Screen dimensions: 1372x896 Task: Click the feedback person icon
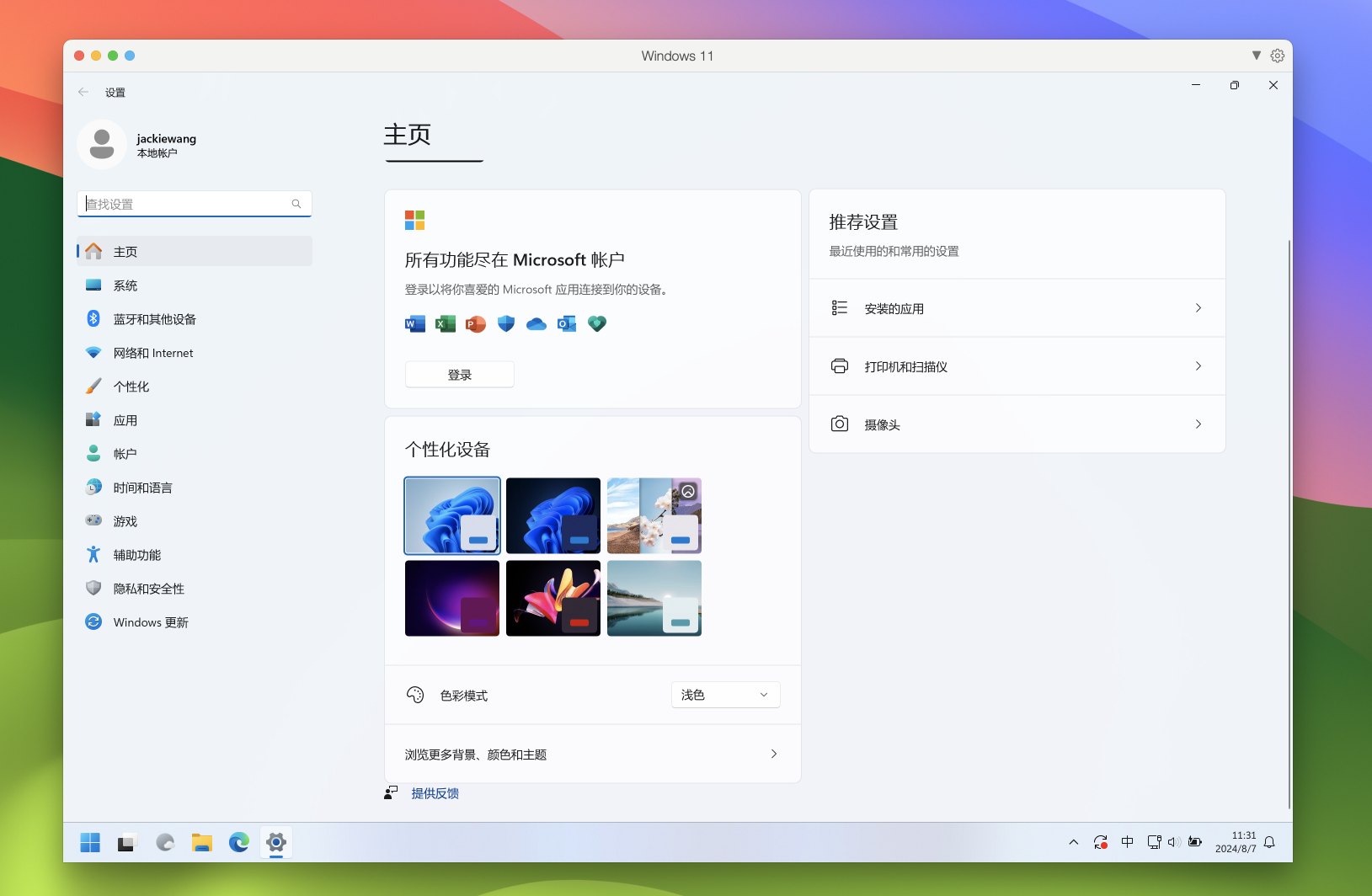391,792
